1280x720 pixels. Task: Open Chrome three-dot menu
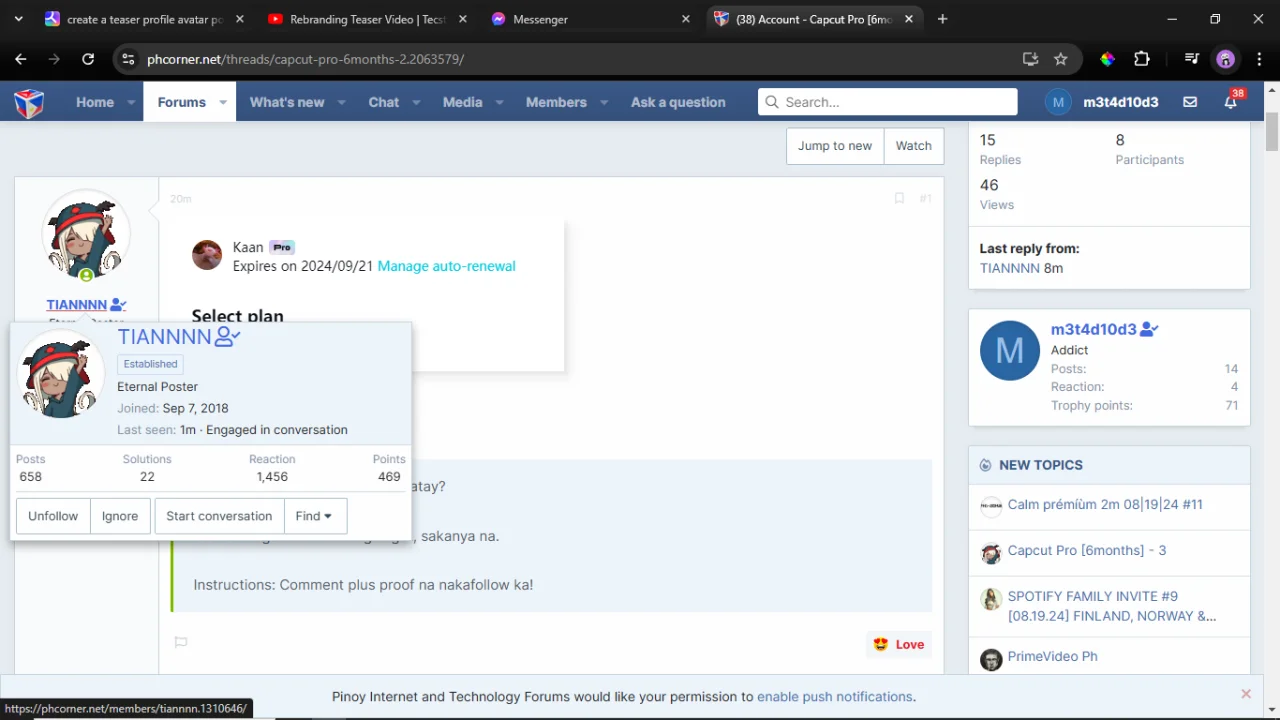[x=1259, y=59]
